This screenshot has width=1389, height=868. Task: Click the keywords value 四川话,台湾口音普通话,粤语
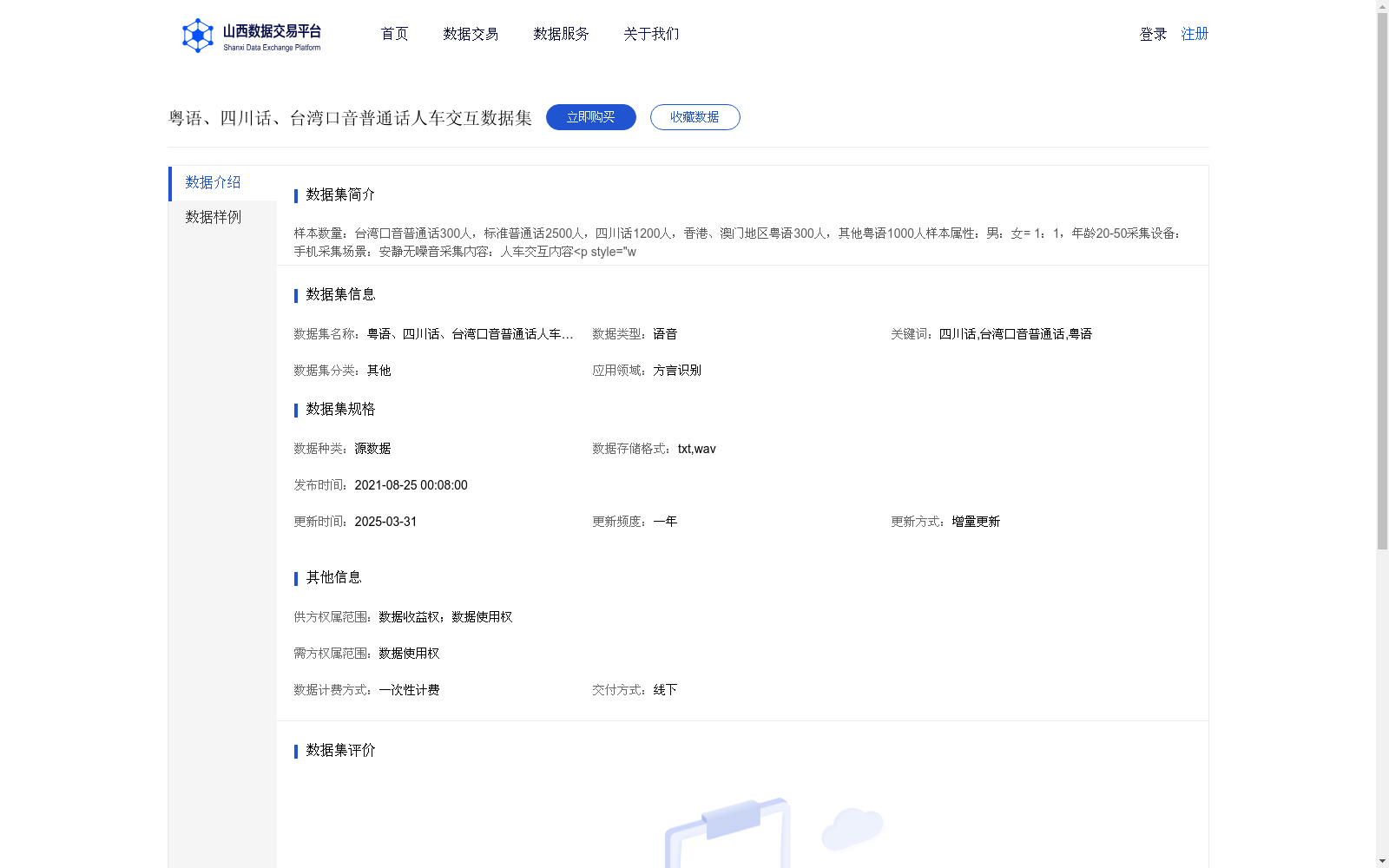(1015, 334)
